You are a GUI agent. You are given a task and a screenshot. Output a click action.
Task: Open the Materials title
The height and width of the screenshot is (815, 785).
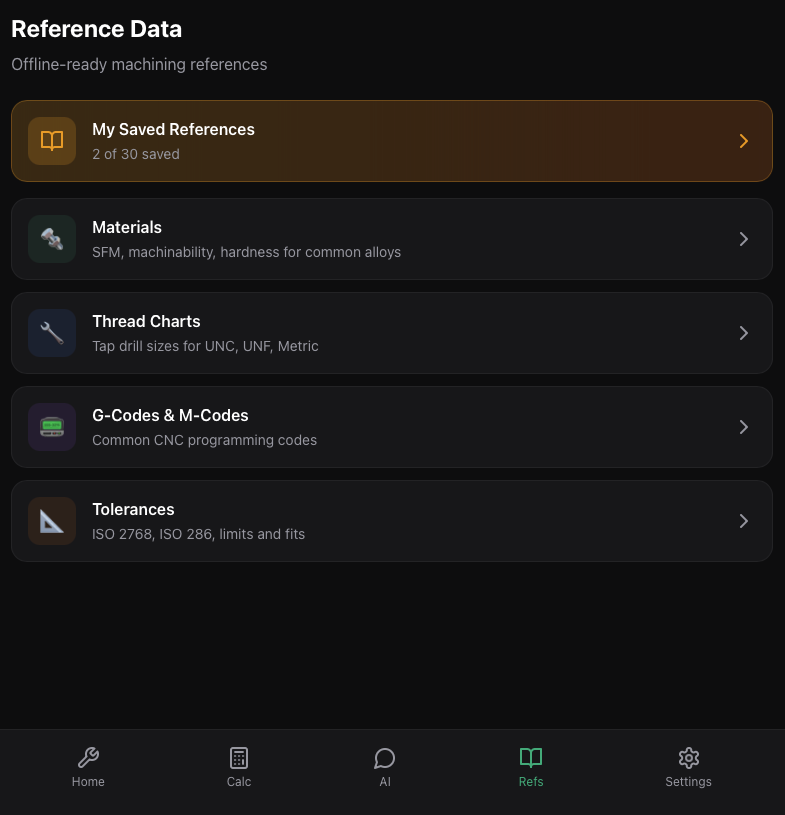[127, 228]
